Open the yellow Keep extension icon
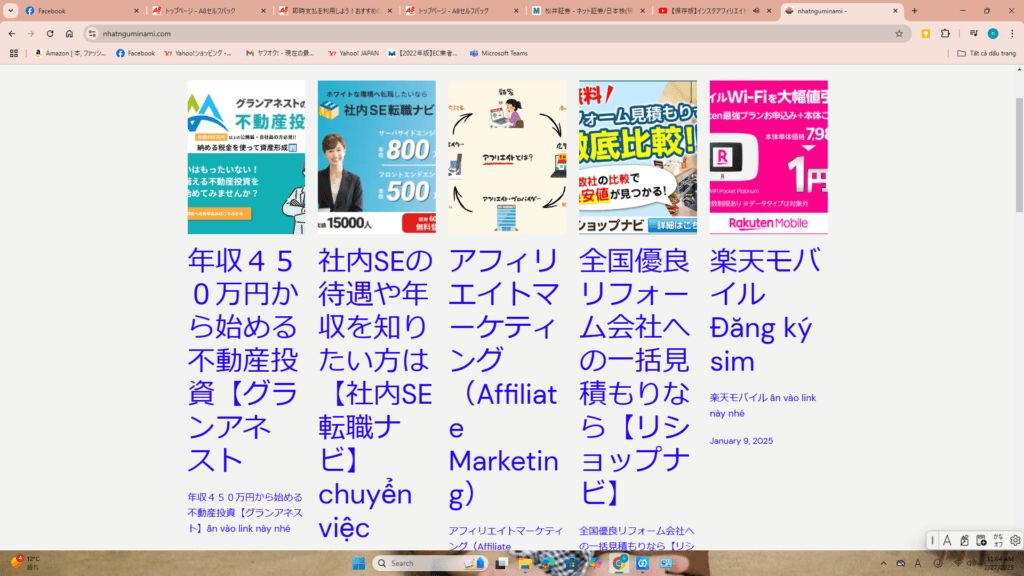 (x=925, y=33)
